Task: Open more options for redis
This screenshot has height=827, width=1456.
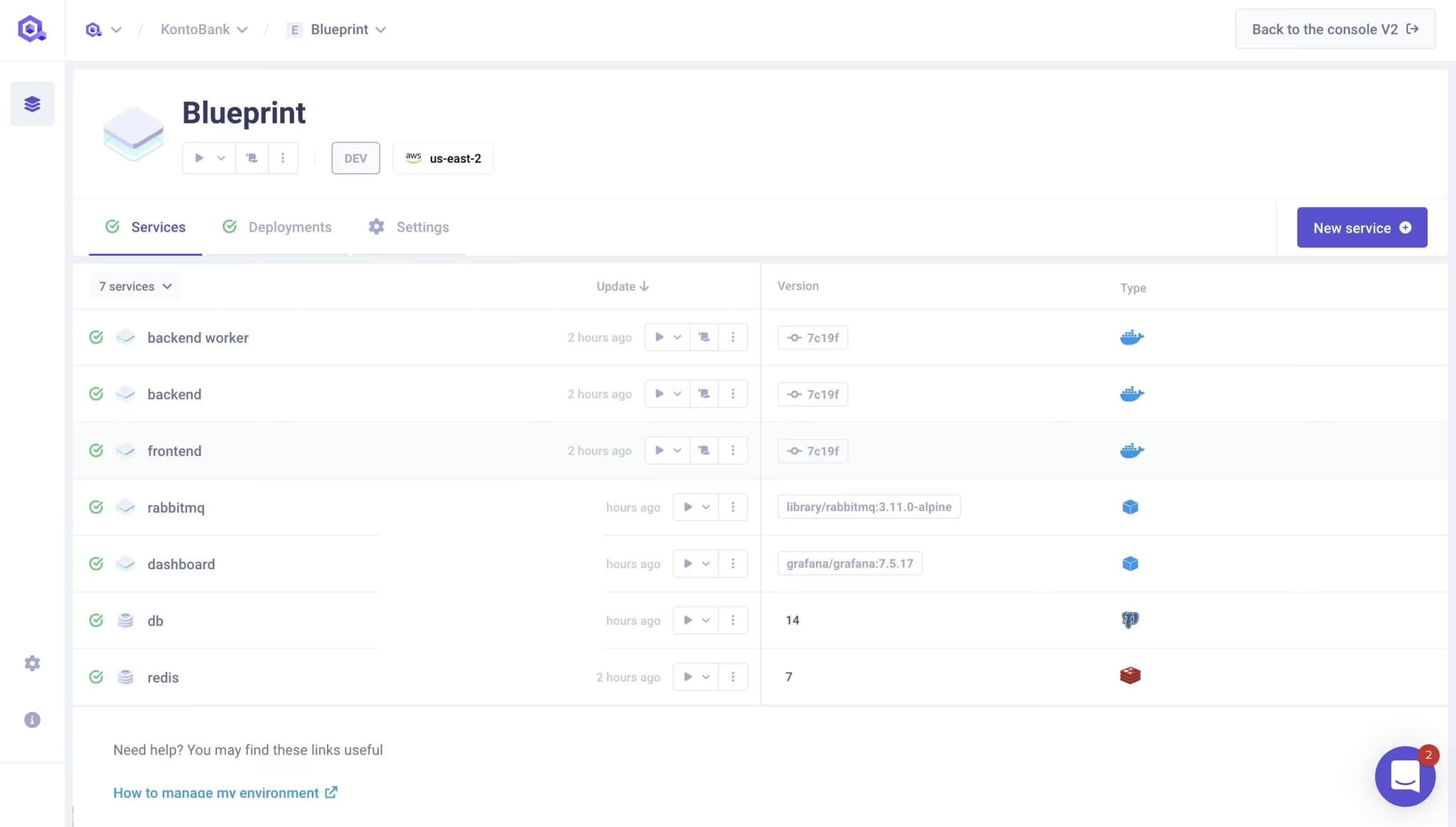Action: [x=733, y=677]
